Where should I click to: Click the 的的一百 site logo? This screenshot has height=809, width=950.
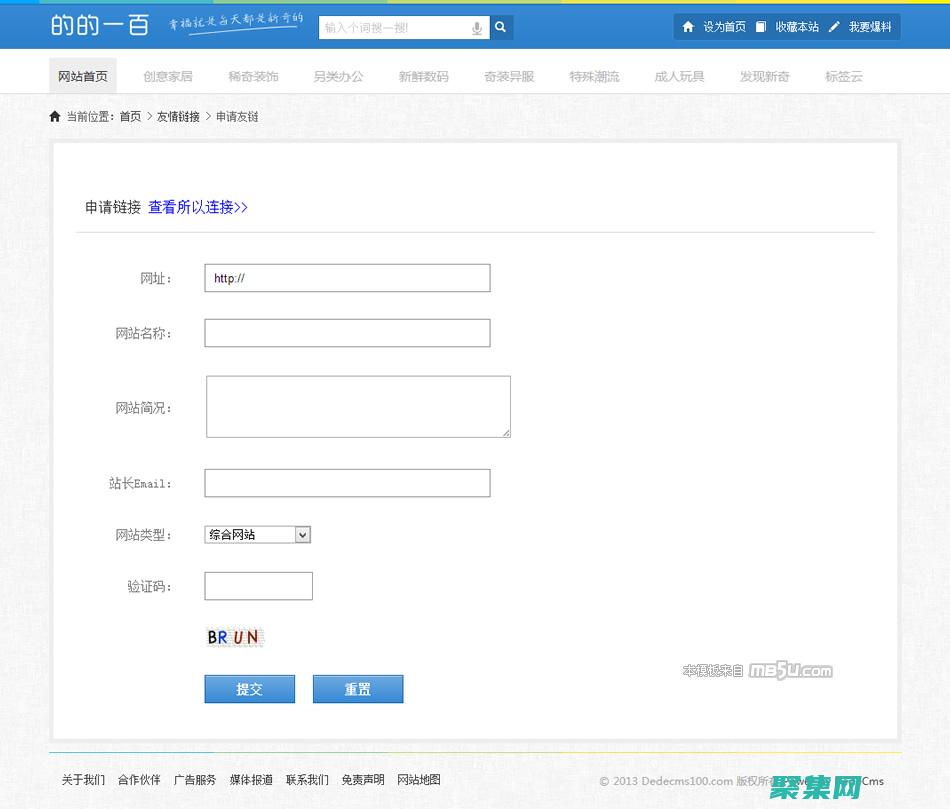99,25
